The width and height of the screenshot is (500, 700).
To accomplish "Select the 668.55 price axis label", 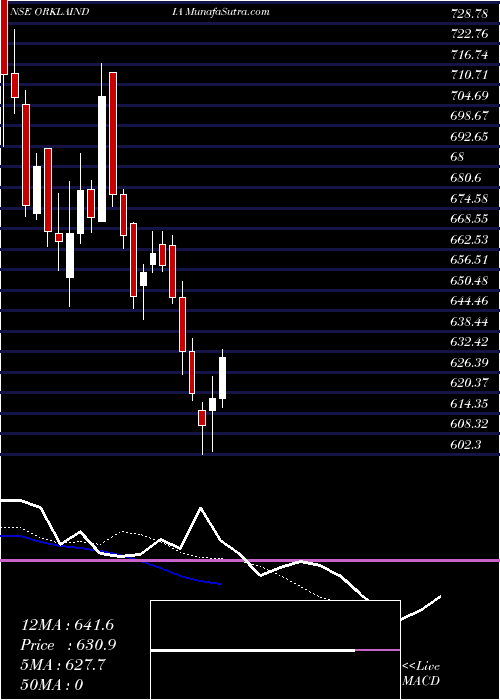I will coord(469,218).
